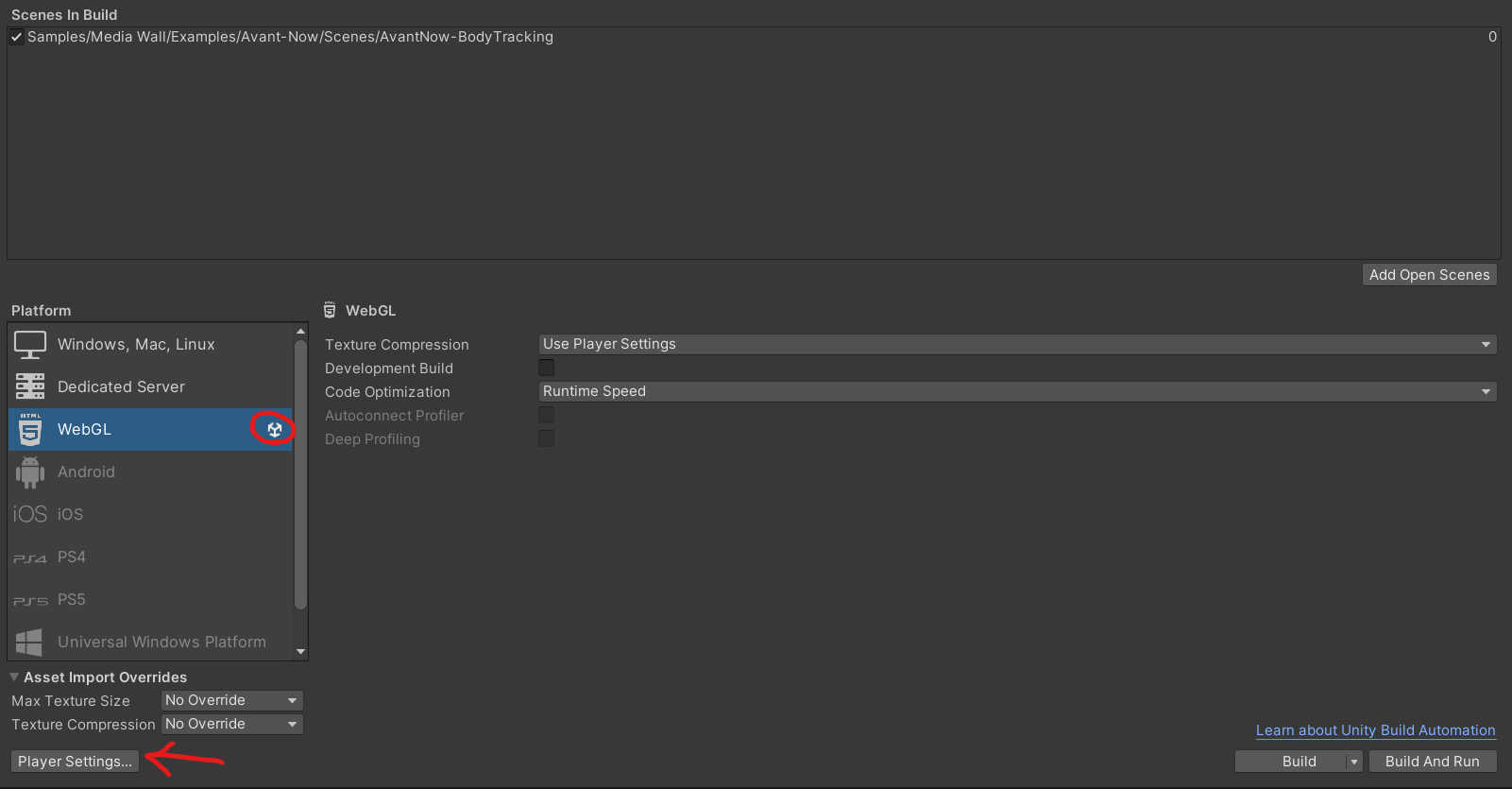Collapse the Asset Import Overrides section
Viewport: 1512px width, 789px height.
14,677
